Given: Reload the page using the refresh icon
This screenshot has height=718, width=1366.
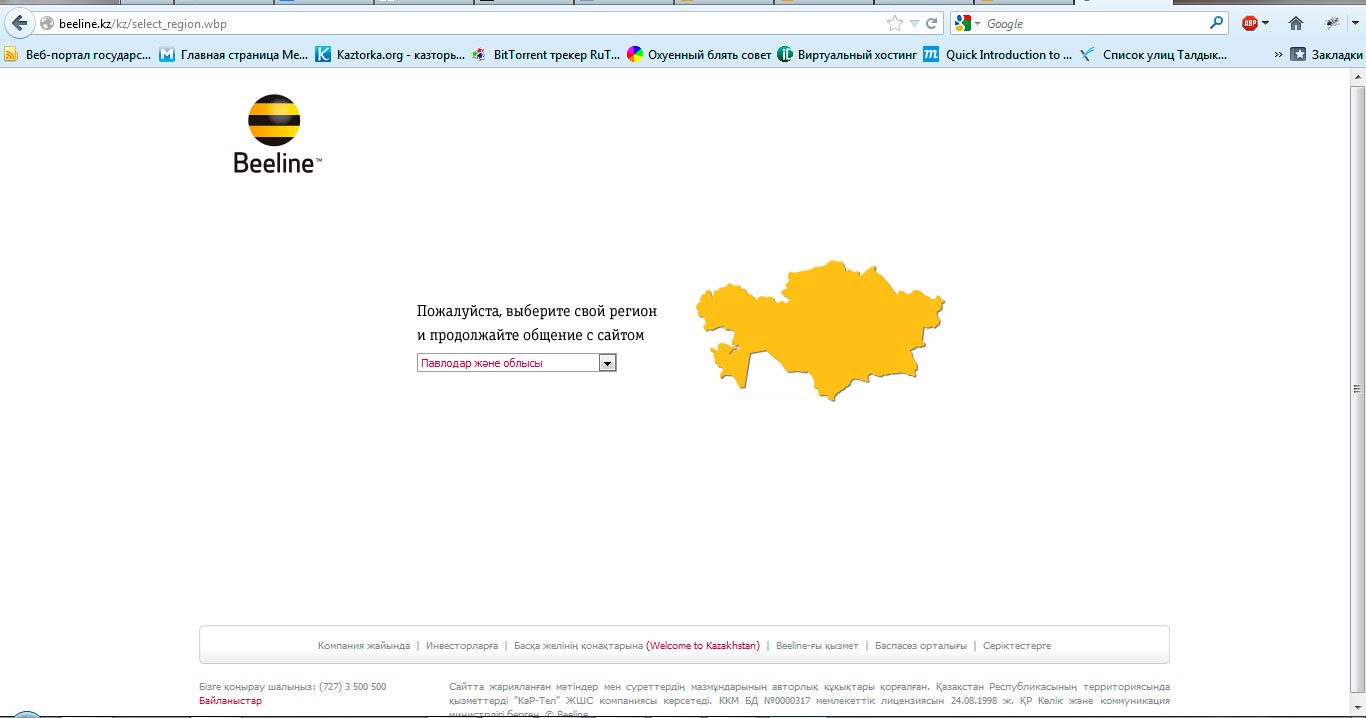Looking at the screenshot, I should point(932,23).
